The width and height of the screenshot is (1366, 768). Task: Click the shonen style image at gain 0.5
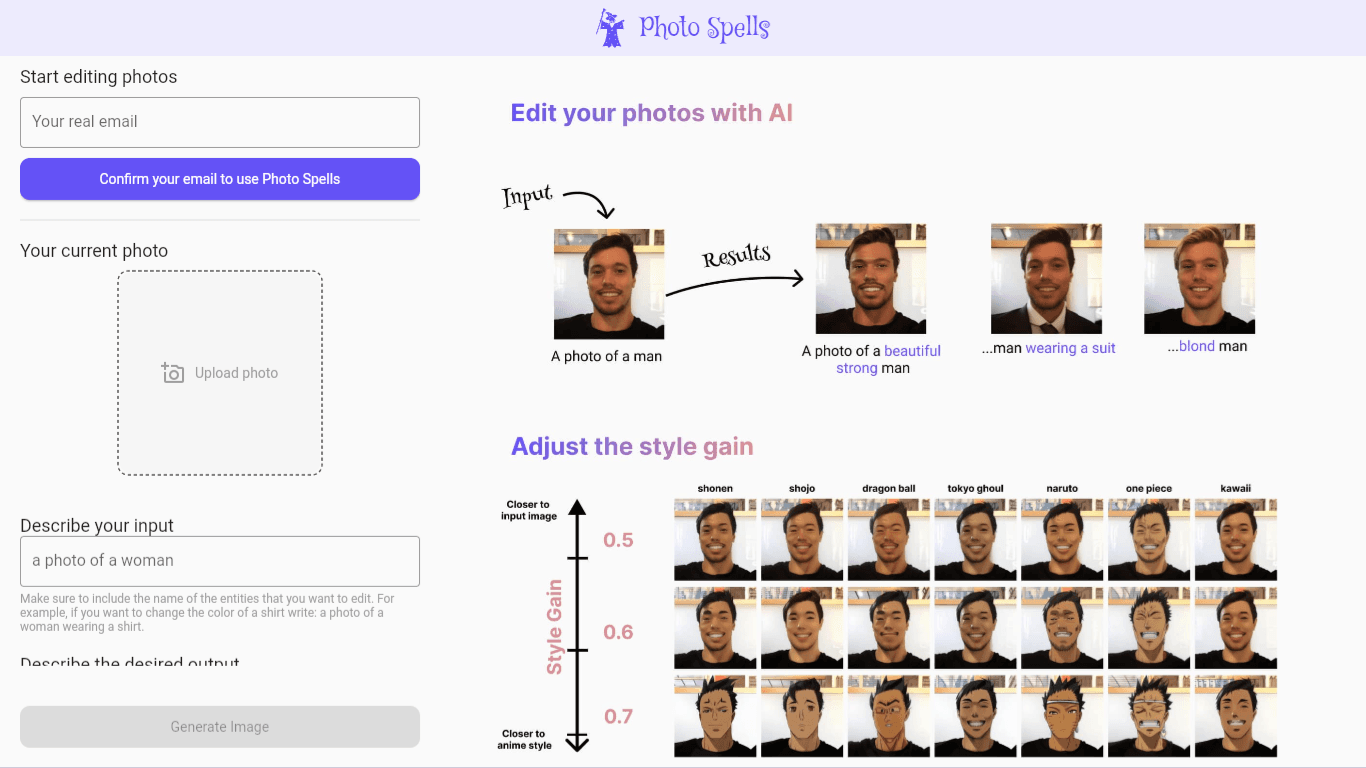click(715, 540)
